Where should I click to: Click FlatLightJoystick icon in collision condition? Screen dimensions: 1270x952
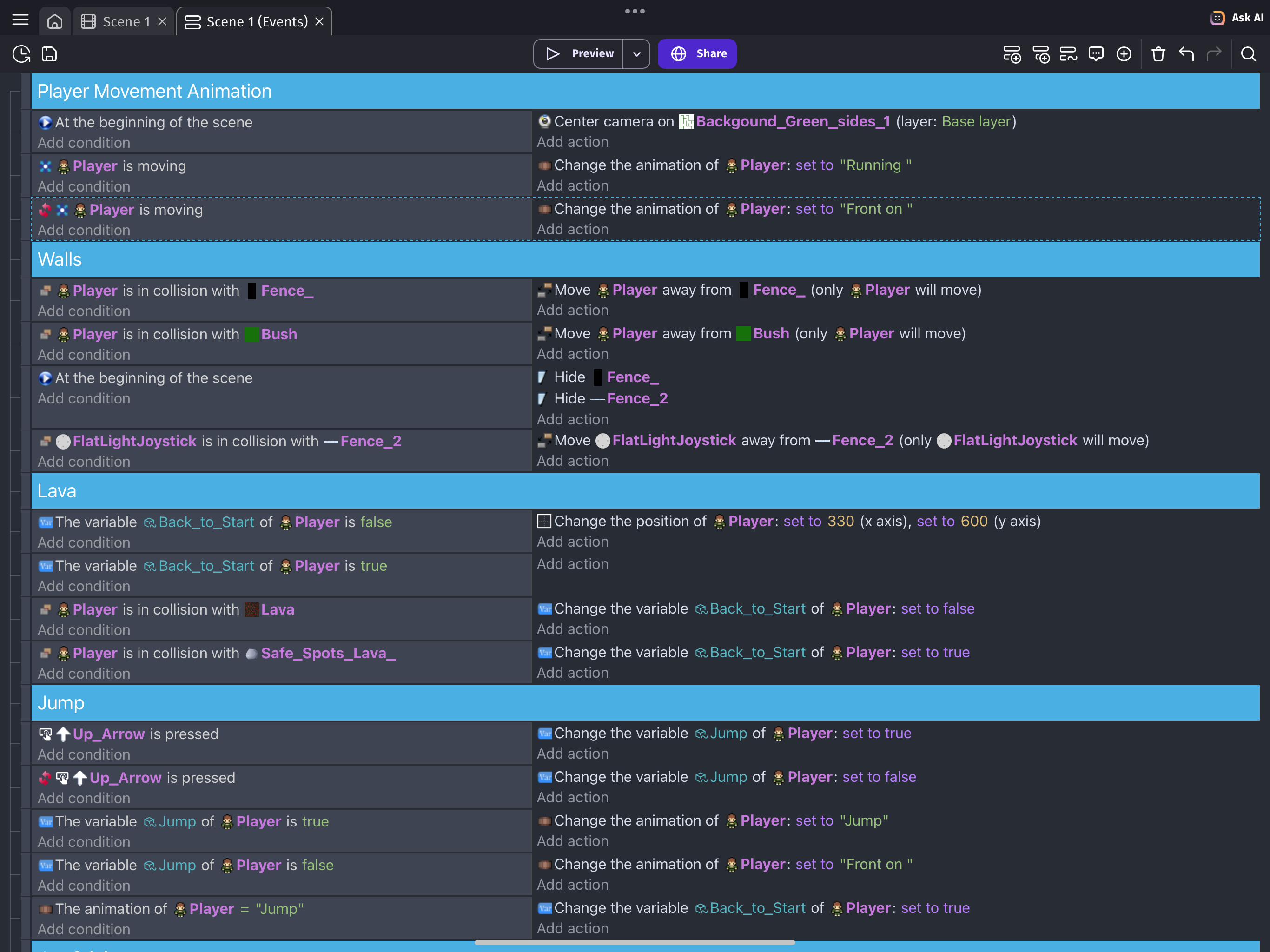[x=63, y=441]
